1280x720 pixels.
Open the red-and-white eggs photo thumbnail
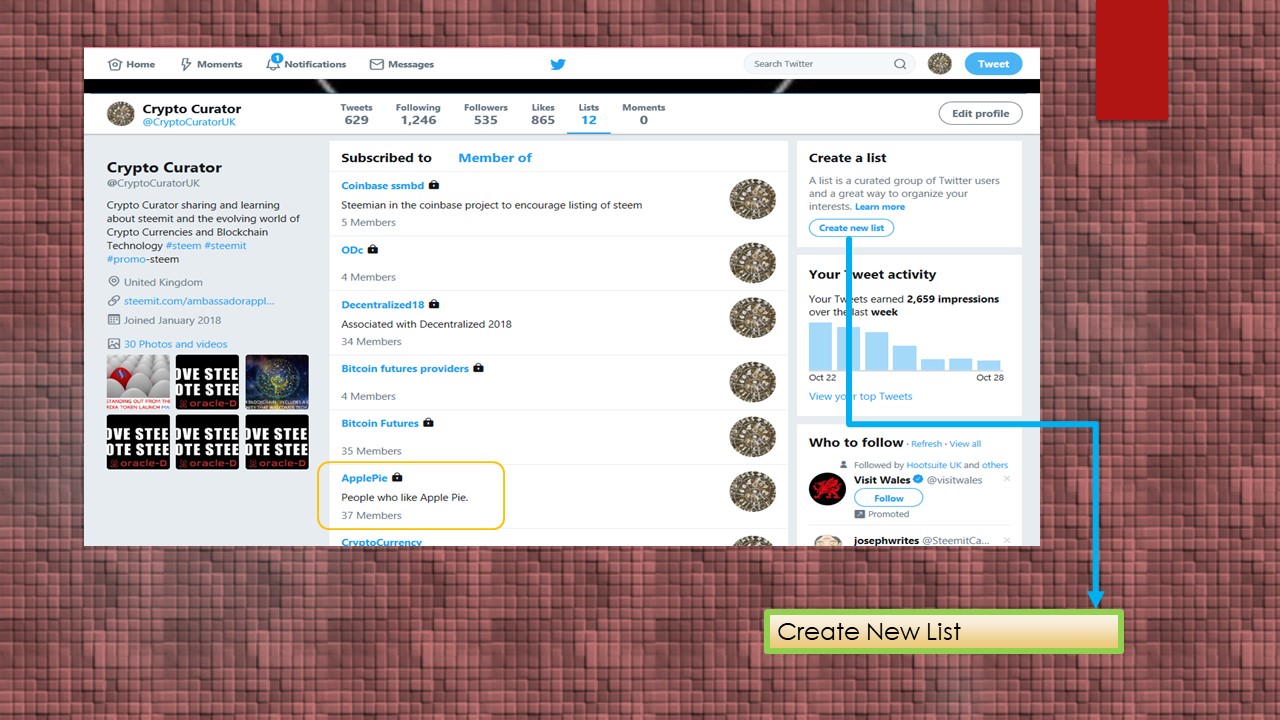(x=138, y=383)
